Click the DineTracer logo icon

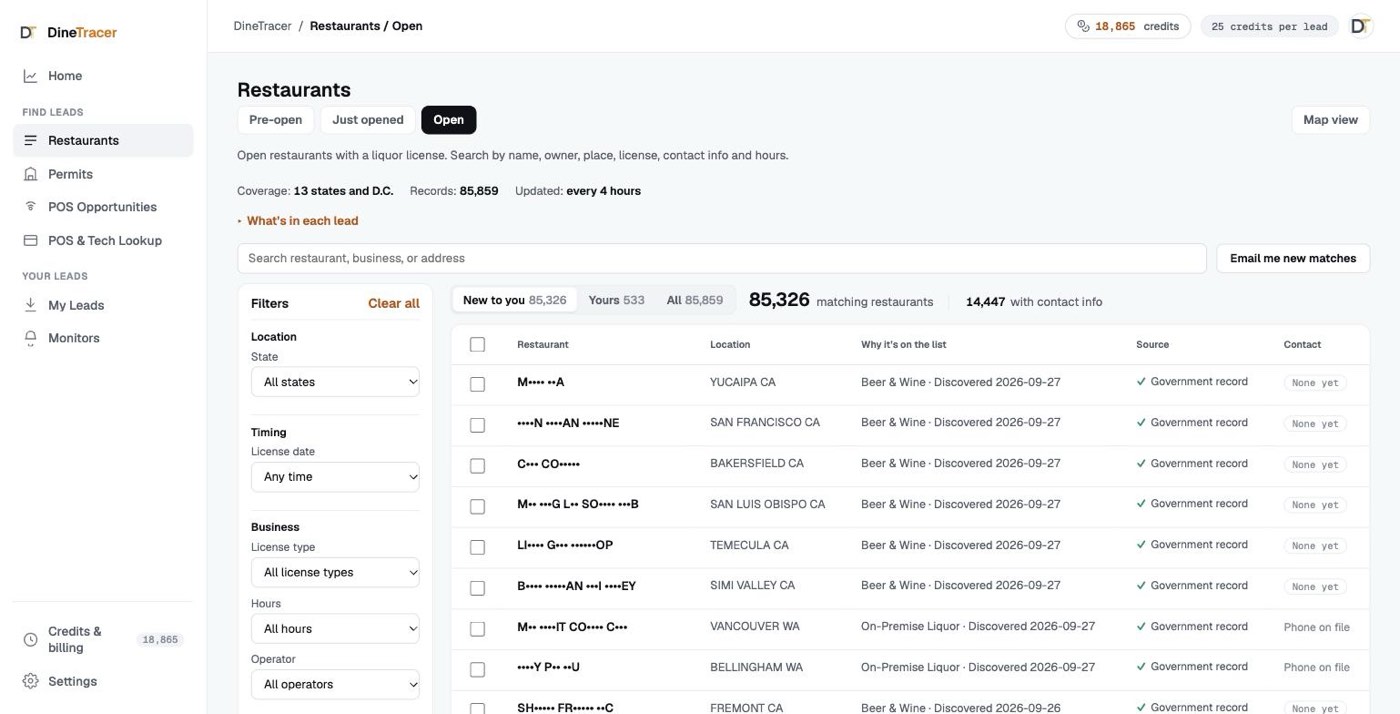(29, 32)
